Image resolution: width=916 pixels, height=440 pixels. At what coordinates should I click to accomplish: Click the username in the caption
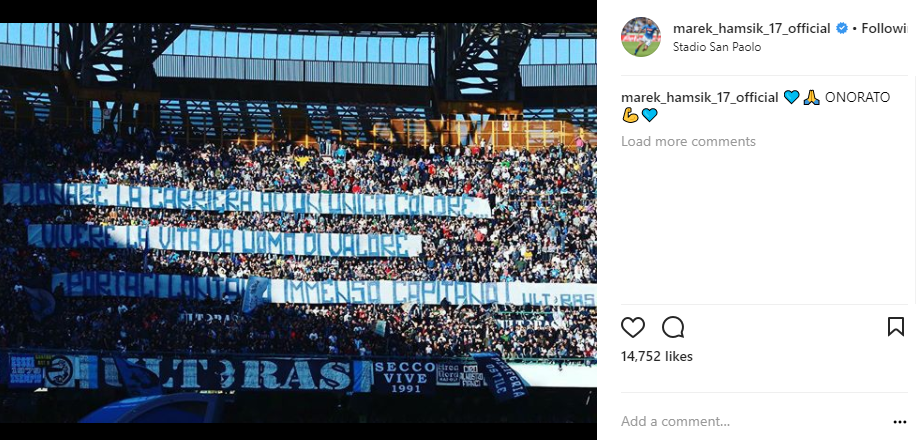click(x=700, y=98)
